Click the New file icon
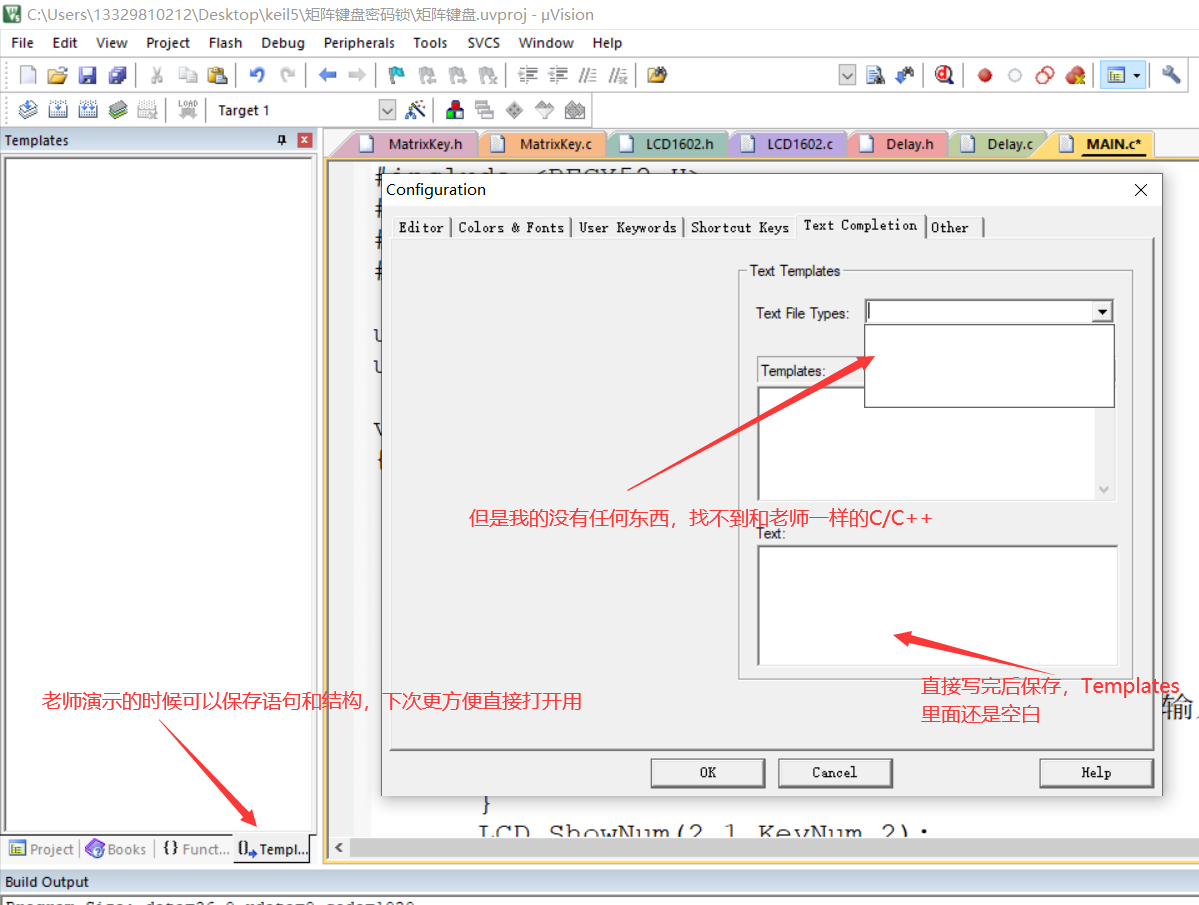The height and width of the screenshot is (905, 1199). (x=28, y=75)
